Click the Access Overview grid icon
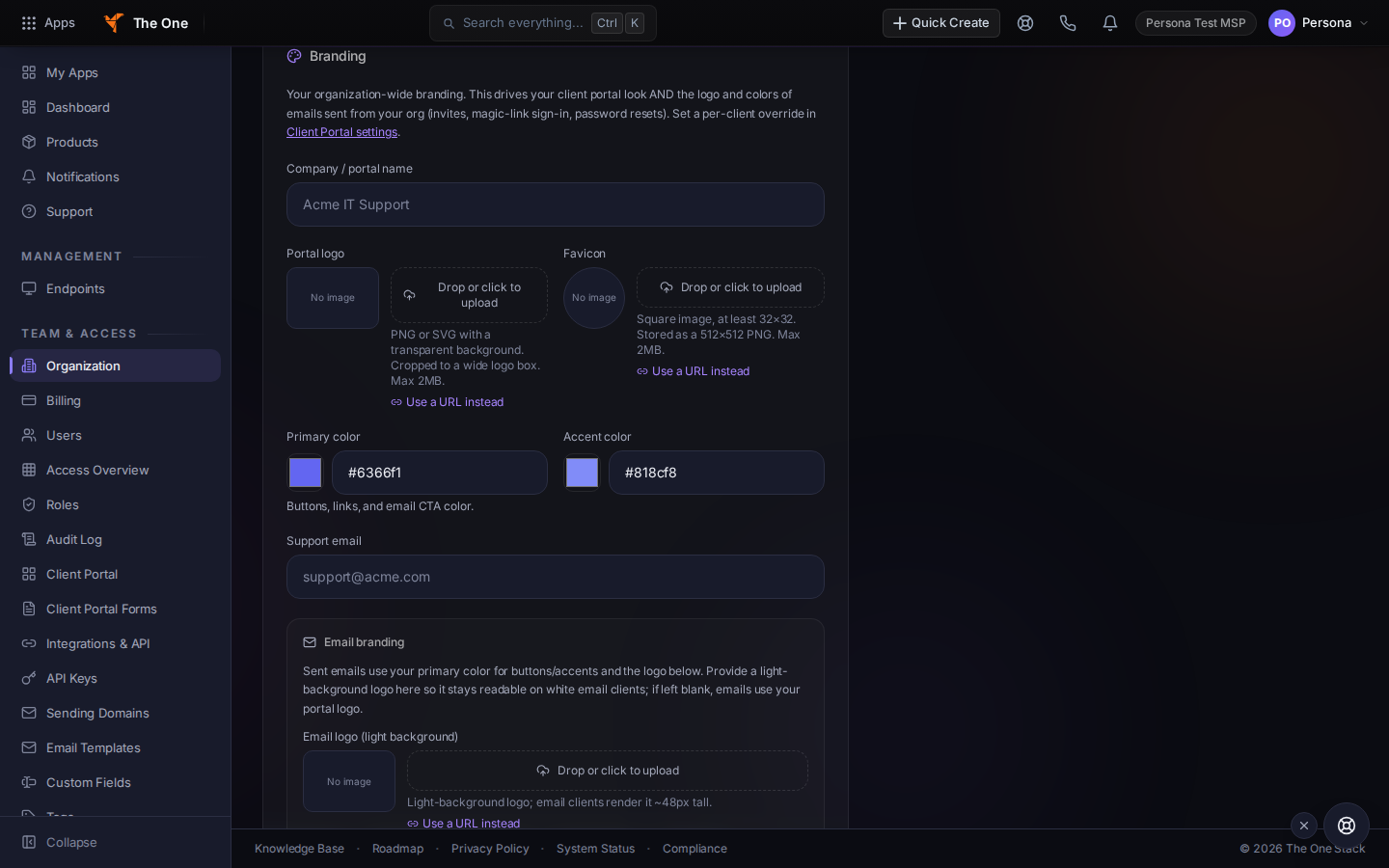The width and height of the screenshot is (1389, 868). coord(29,470)
